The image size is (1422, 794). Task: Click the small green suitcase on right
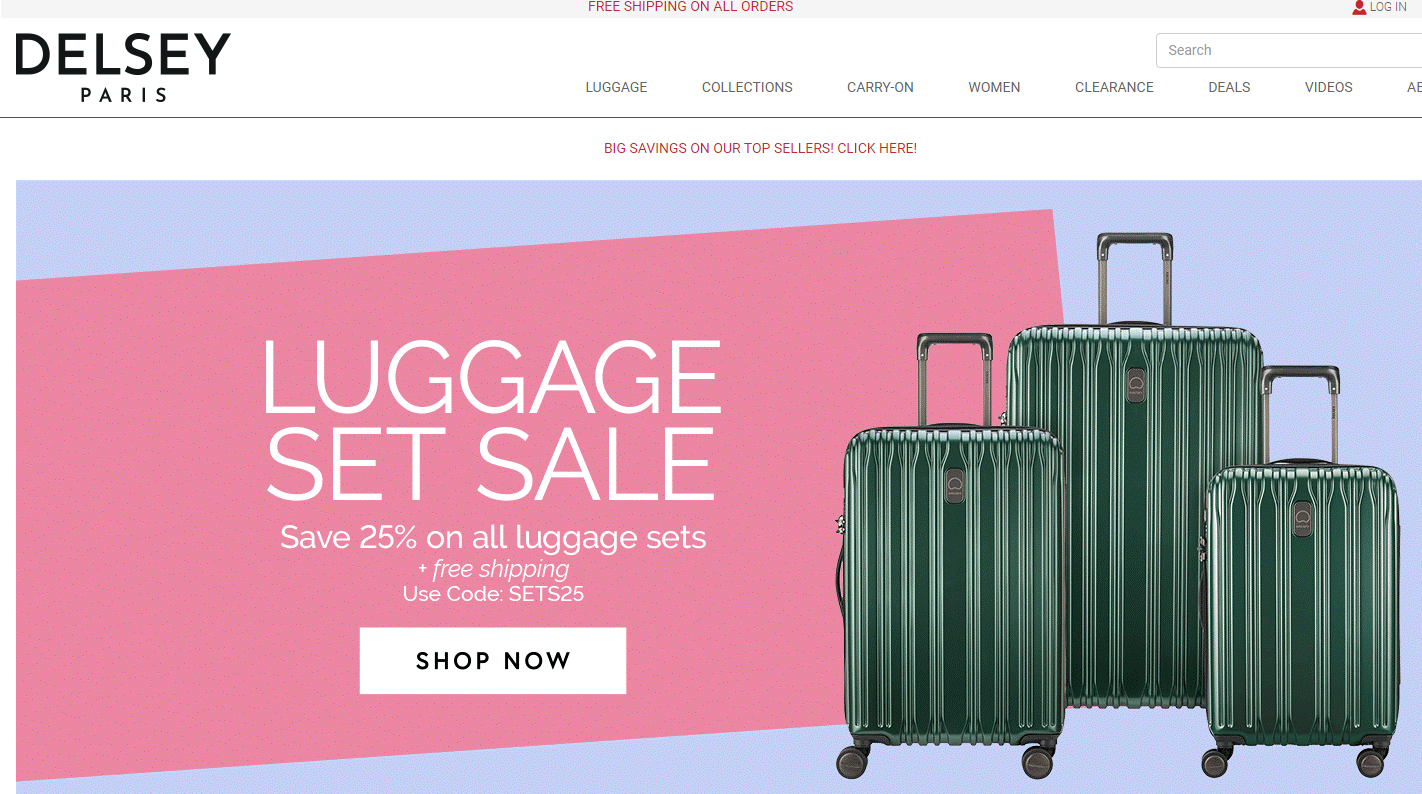tap(1300, 572)
